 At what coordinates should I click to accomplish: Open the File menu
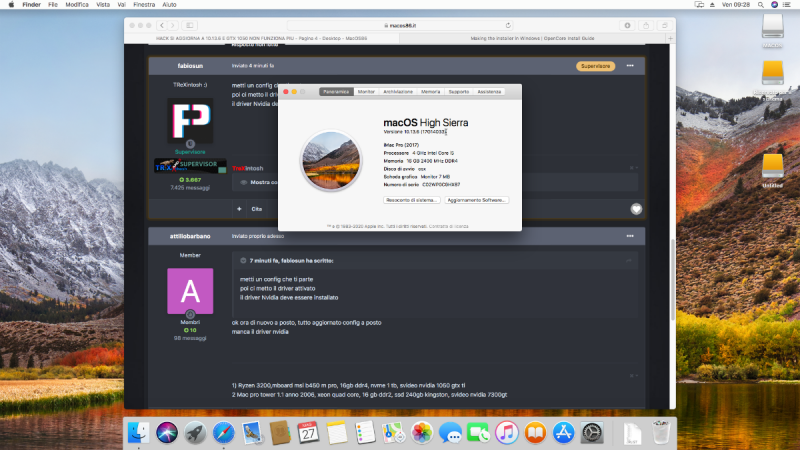53,5
